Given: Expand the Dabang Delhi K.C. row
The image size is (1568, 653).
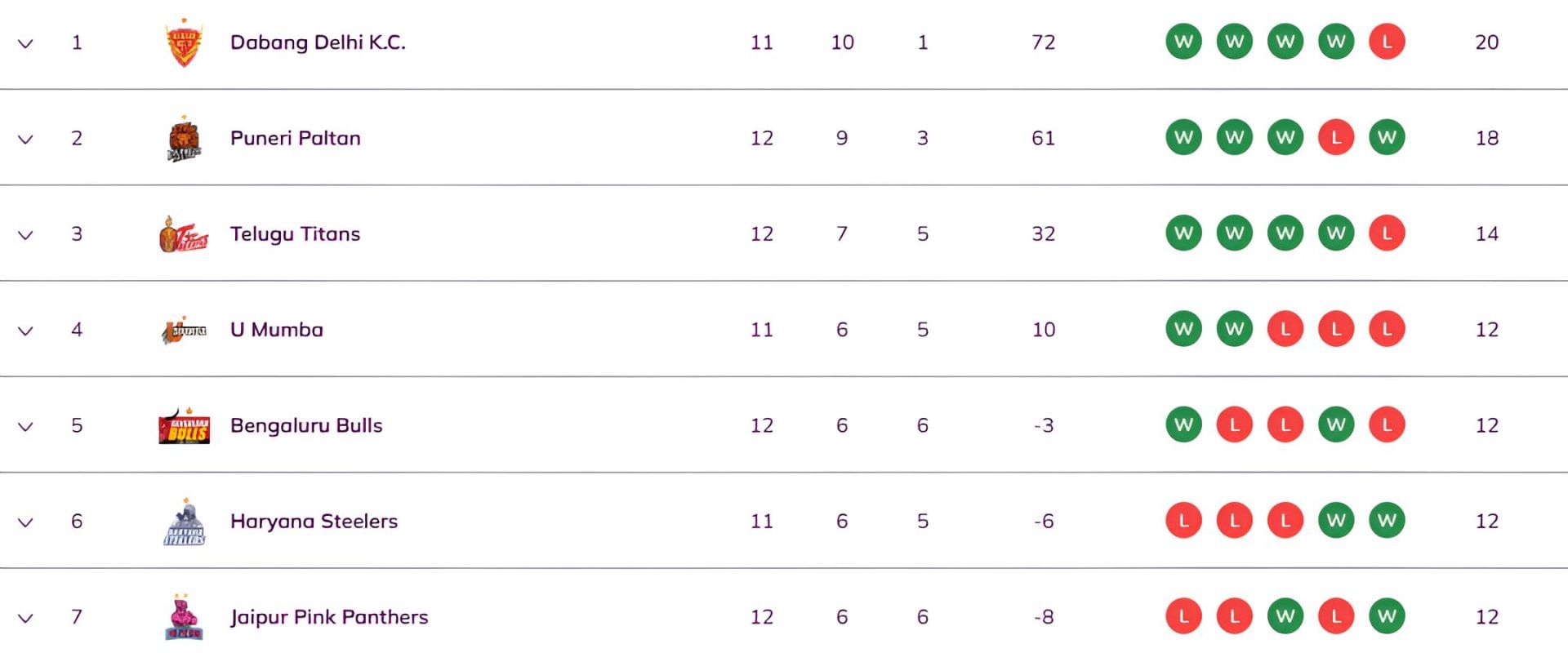Looking at the screenshot, I should [25, 43].
